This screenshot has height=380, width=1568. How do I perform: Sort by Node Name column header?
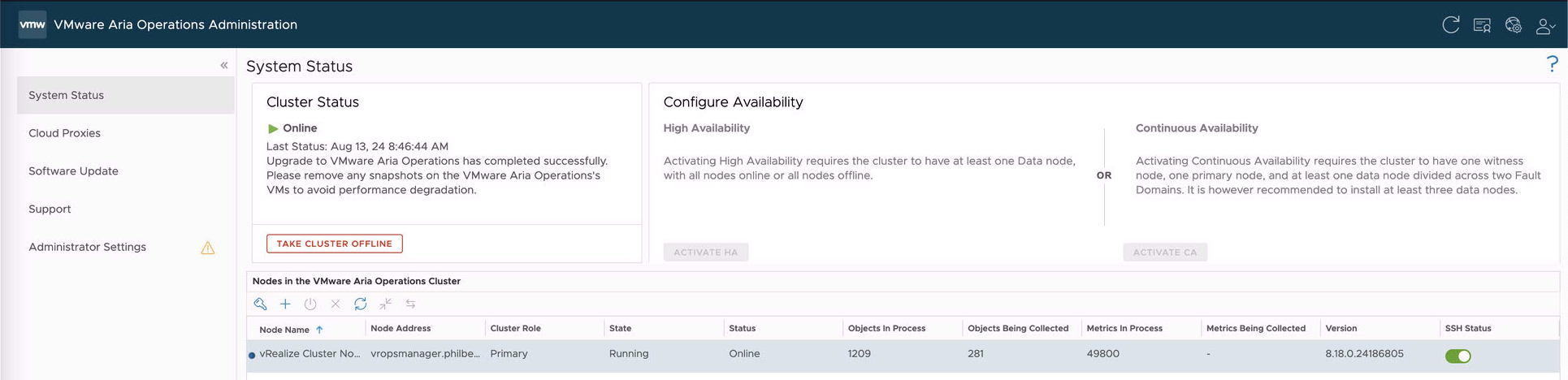coord(284,330)
